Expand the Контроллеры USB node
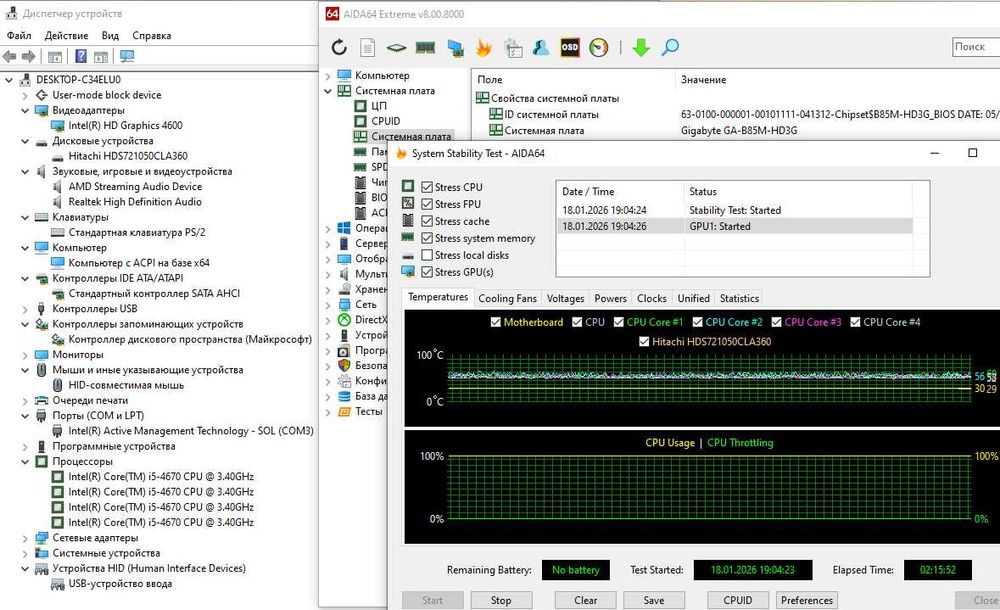The image size is (1000, 610). [x=25, y=309]
